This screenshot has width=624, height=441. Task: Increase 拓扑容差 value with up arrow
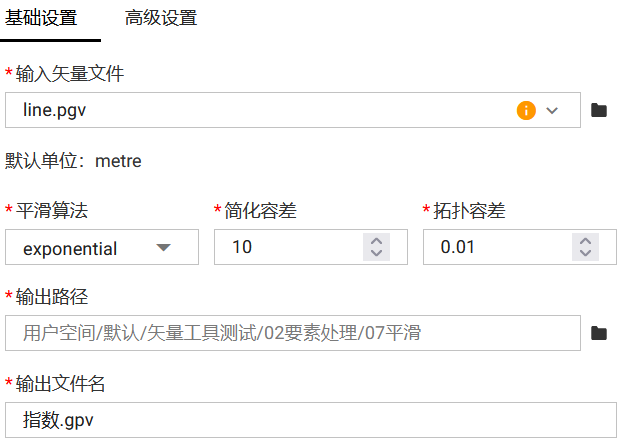[585, 241]
